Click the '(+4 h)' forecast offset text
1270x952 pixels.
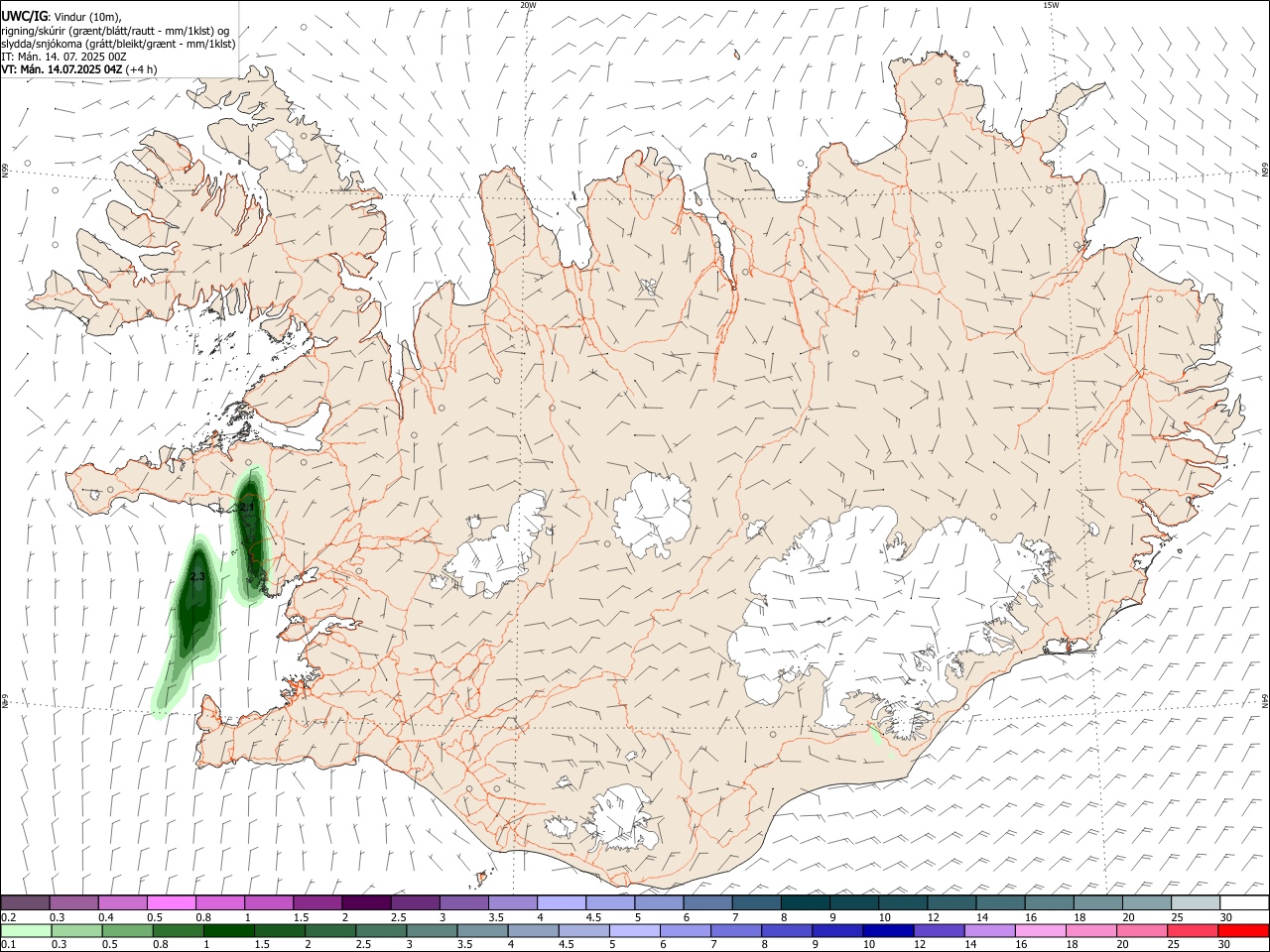(143, 69)
